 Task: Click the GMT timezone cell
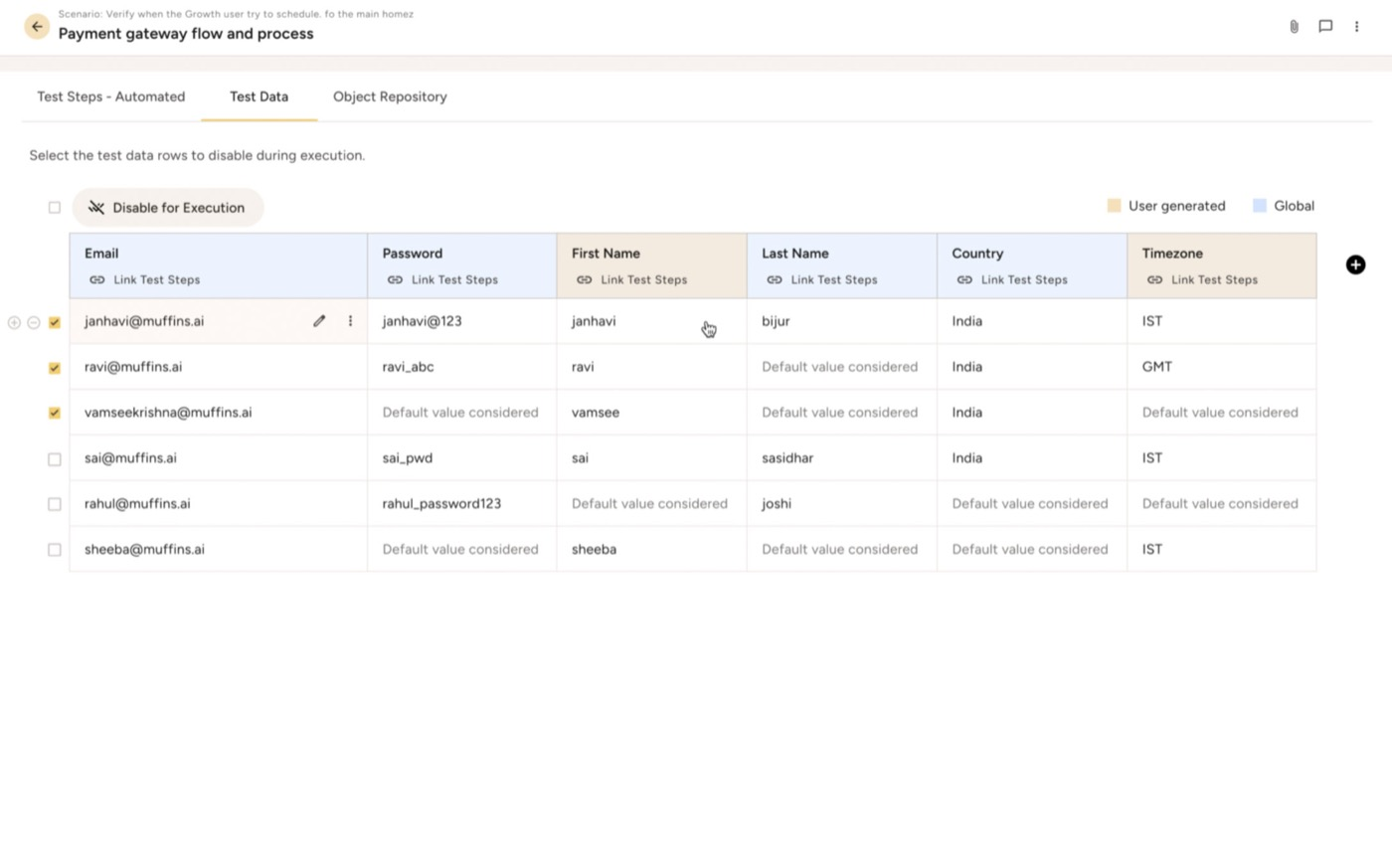click(x=1222, y=367)
